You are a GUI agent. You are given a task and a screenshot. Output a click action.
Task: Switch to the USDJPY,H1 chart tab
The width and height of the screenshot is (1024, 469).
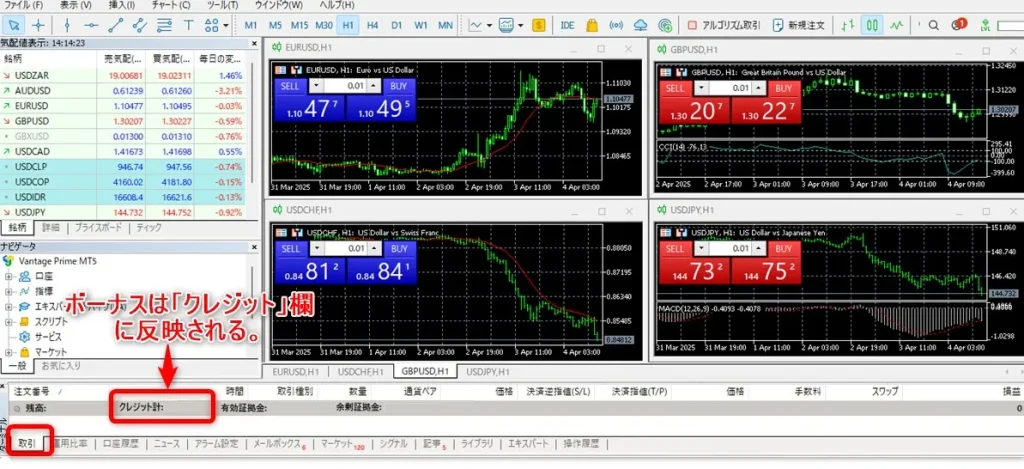[487, 372]
